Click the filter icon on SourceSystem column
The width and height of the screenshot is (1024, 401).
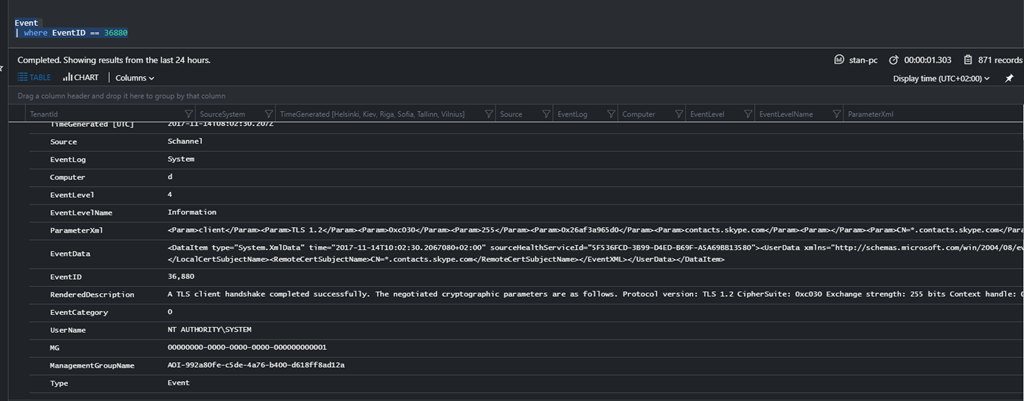(268, 115)
